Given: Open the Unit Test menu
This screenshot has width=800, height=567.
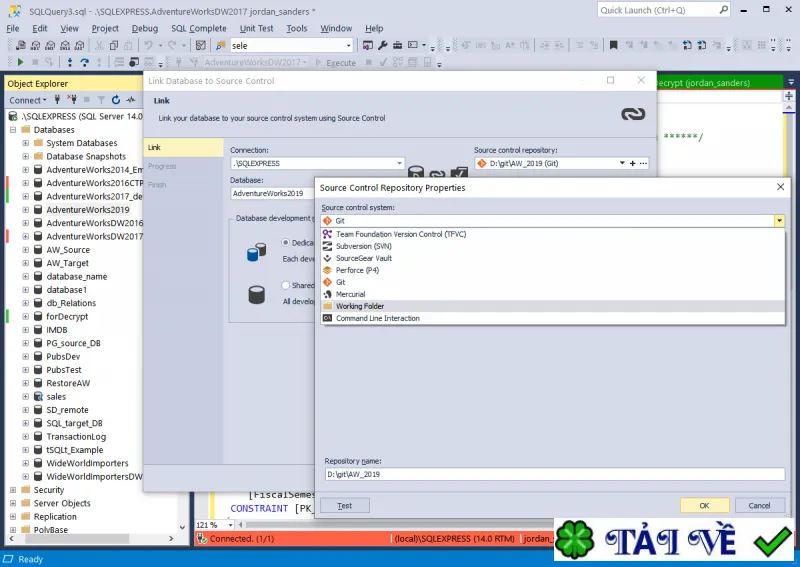Looking at the screenshot, I should click(x=257, y=29).
